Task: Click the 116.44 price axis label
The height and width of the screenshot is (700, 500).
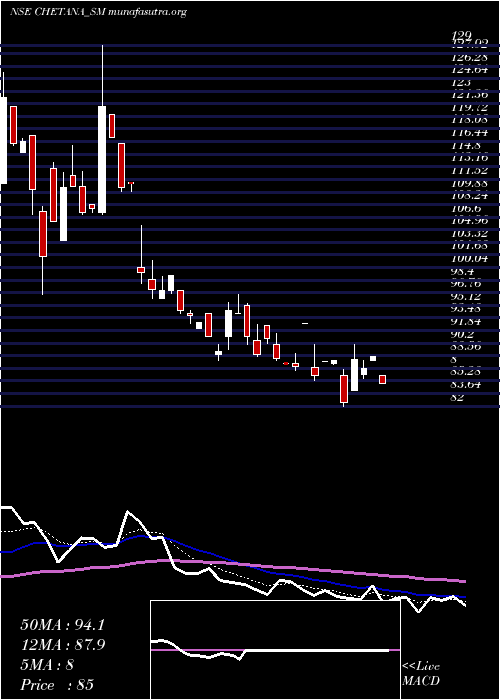Action: pyautogui.click(x=469, y=133)
